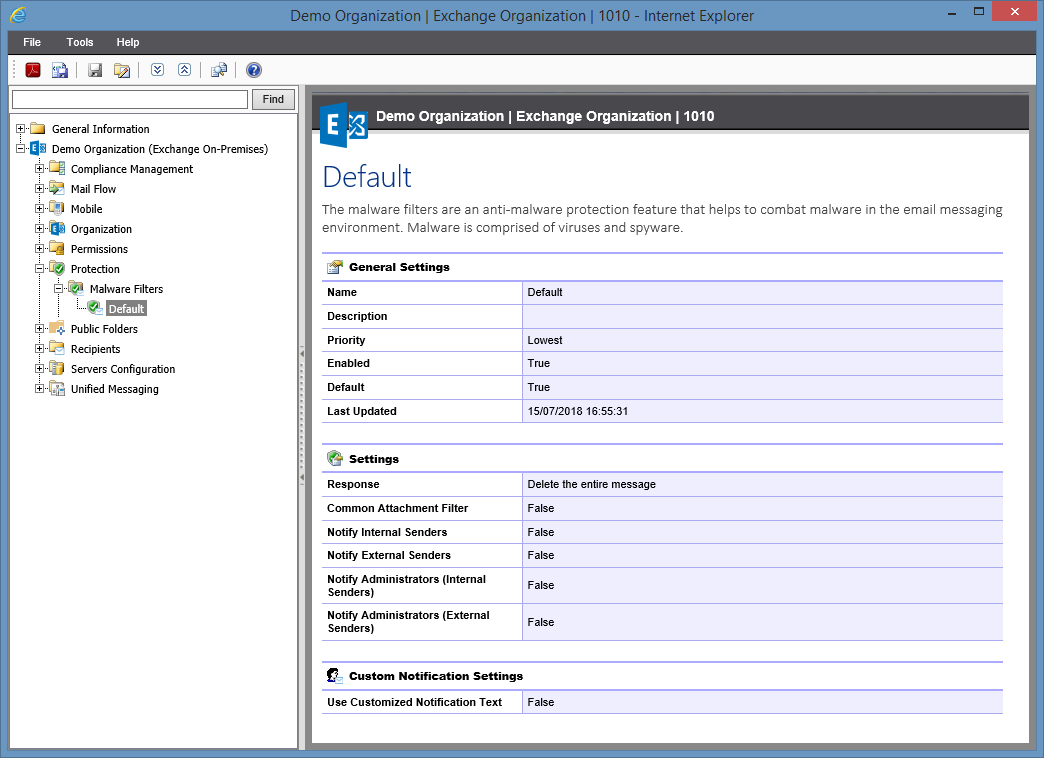
Task: Click the Protection shield icon
Action: (57, 268)
